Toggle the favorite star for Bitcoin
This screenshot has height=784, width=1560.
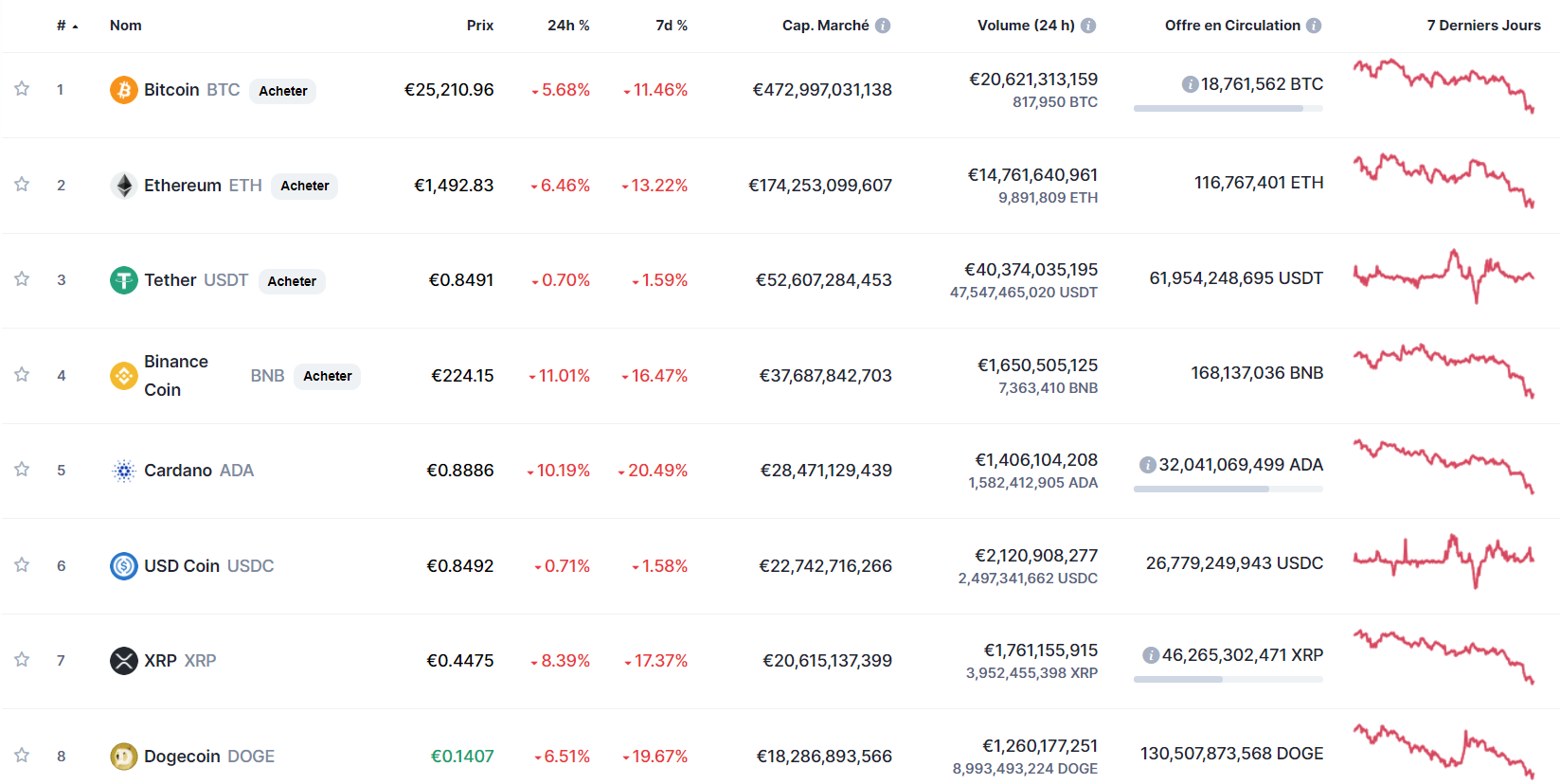(22, 89)
